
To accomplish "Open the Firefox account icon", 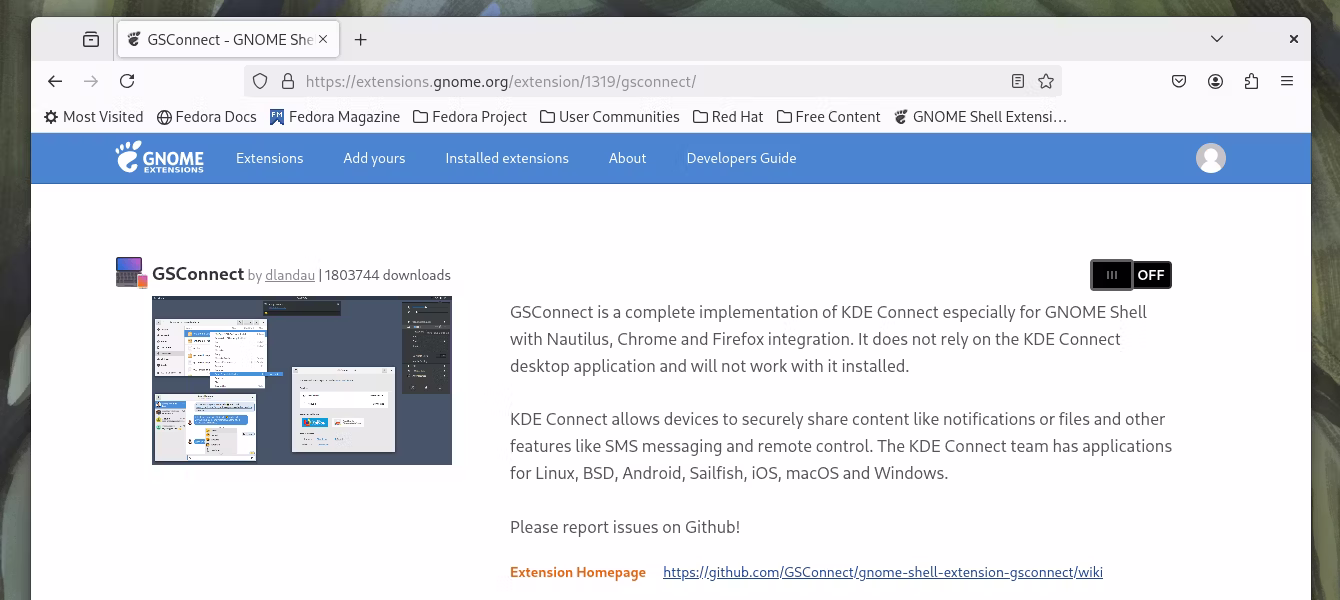I will pyautogui.click(x=1215, y=81).
